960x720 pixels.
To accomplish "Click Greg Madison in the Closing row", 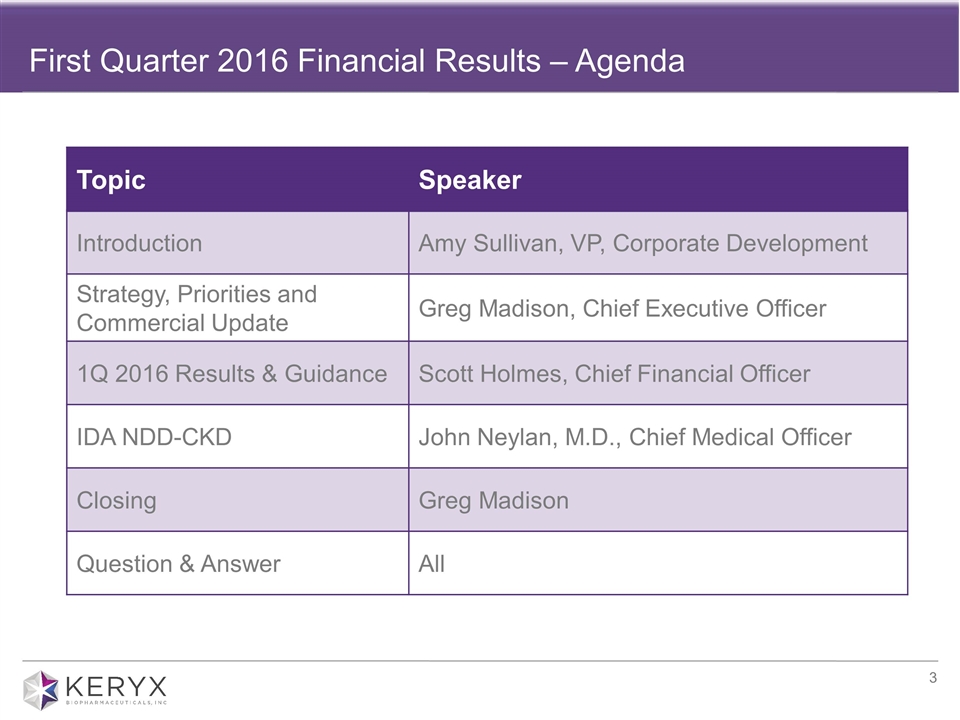I will 493,500.
